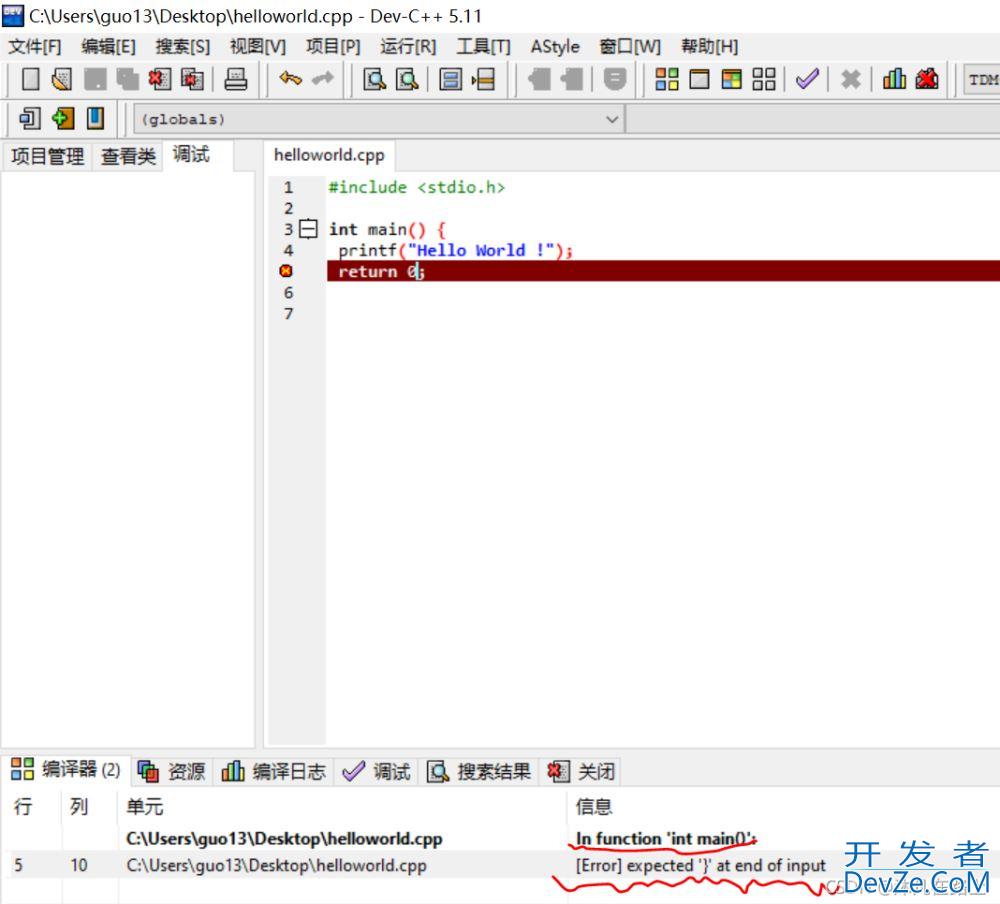Click the bold helloworld.cpp path in 单元 column
This screenshot has height=904, width=1000.
tap(284, 838)
